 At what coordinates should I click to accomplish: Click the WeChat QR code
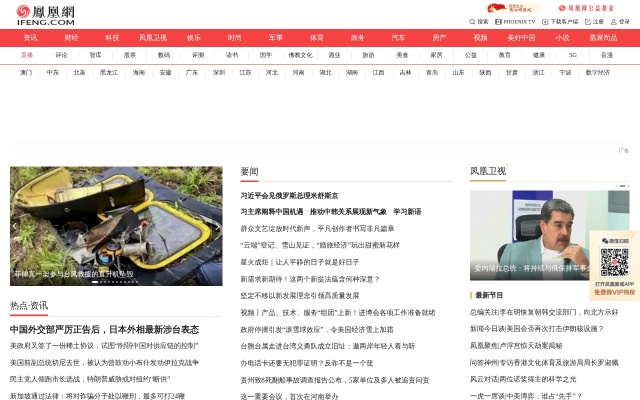pyautogui.click(x=614, y=263)
